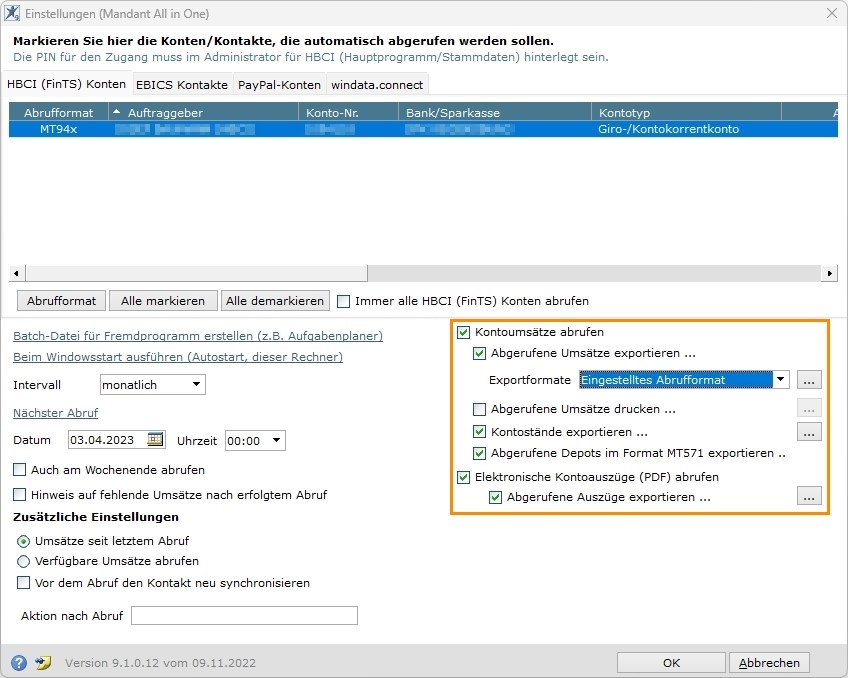This screenshot has height=678, width=848.
Task: Open the EBICS Kontakte tab
Action: 182,84
